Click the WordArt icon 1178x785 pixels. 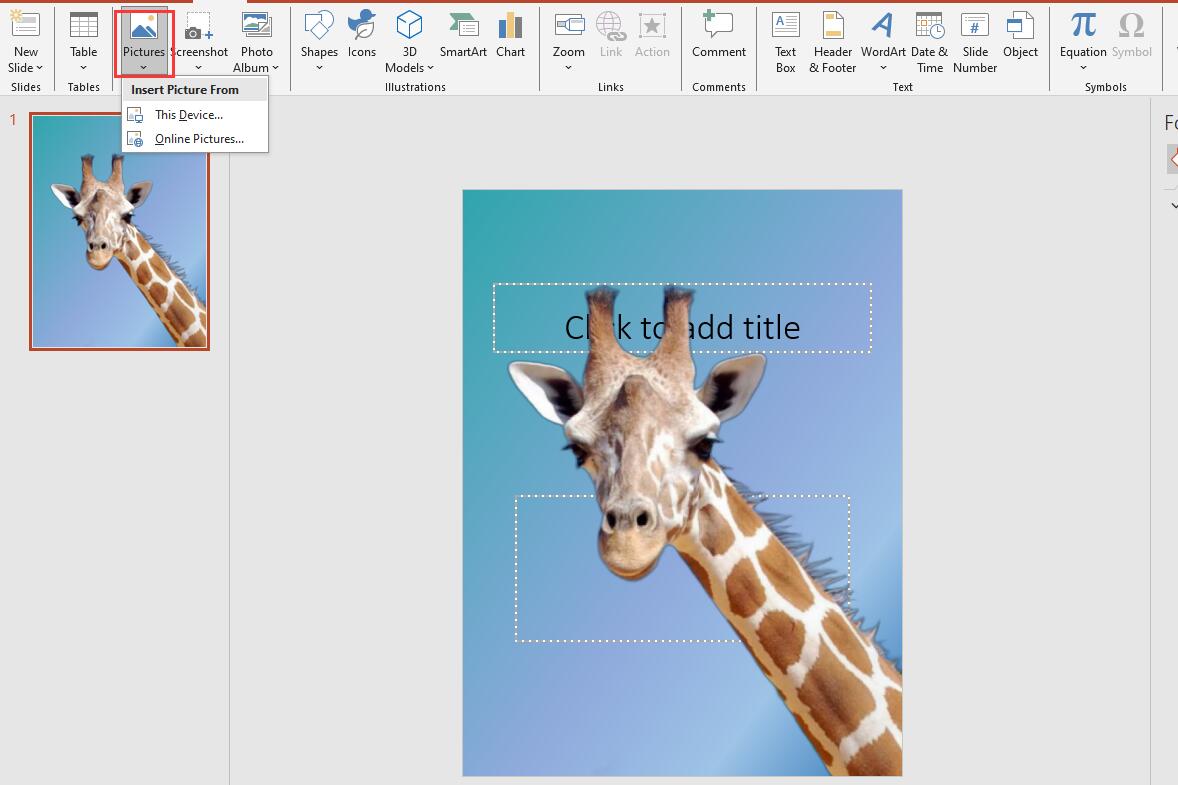[883, 25]
